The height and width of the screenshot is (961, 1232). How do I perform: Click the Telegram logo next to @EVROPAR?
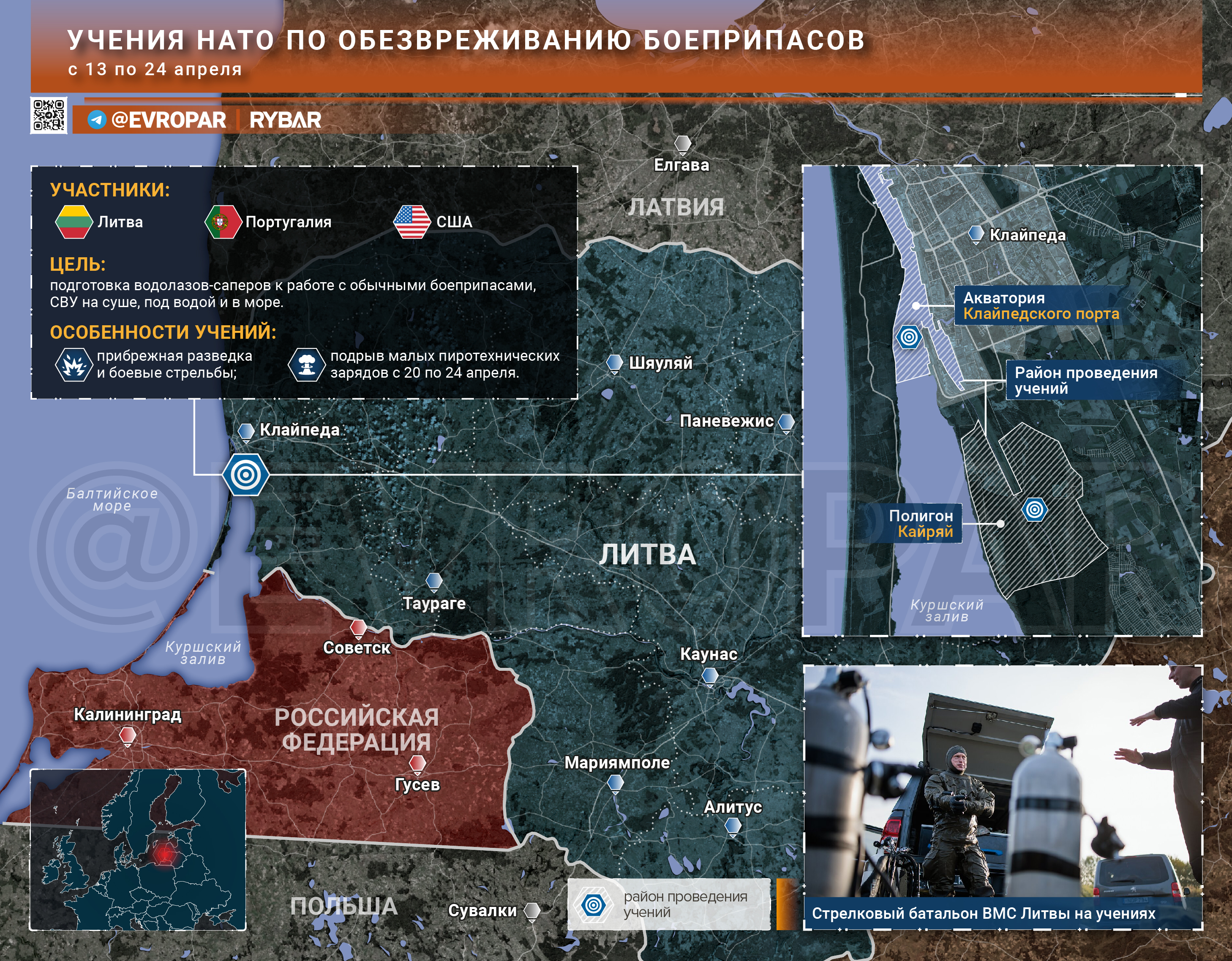tap(97, 120)
